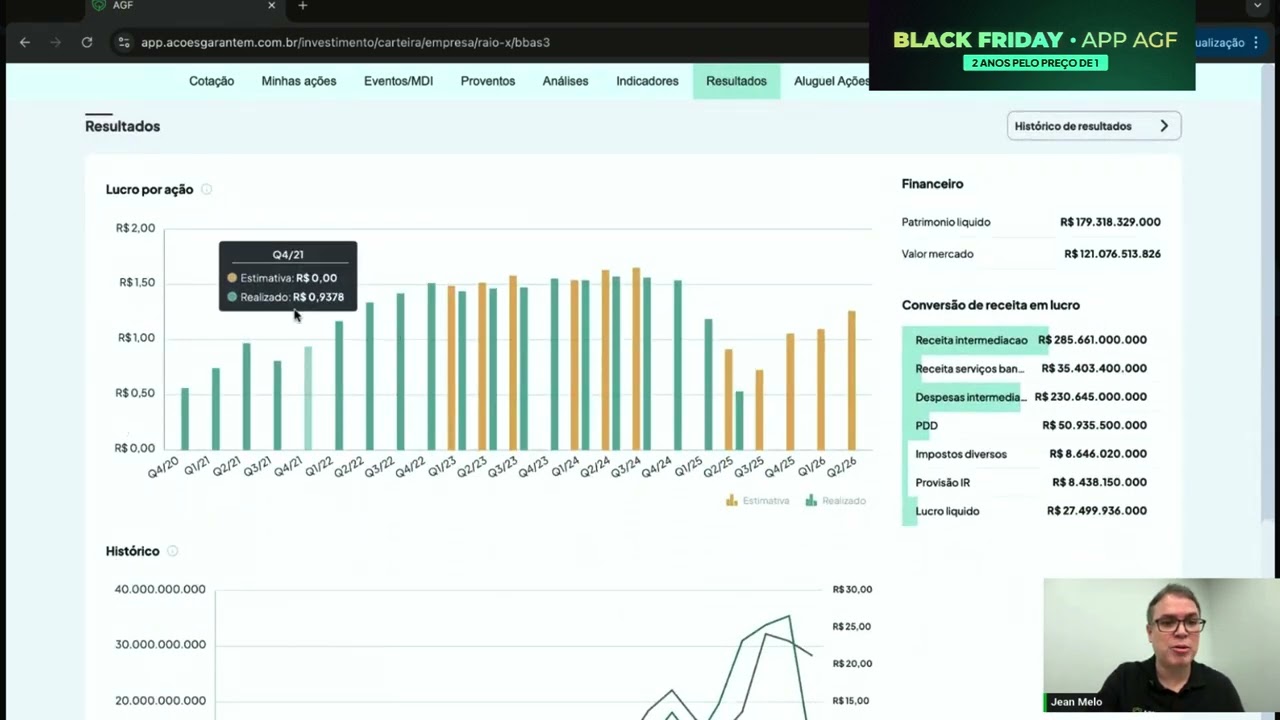Open the Eventos/MDI tab

(x=398, y=81)
